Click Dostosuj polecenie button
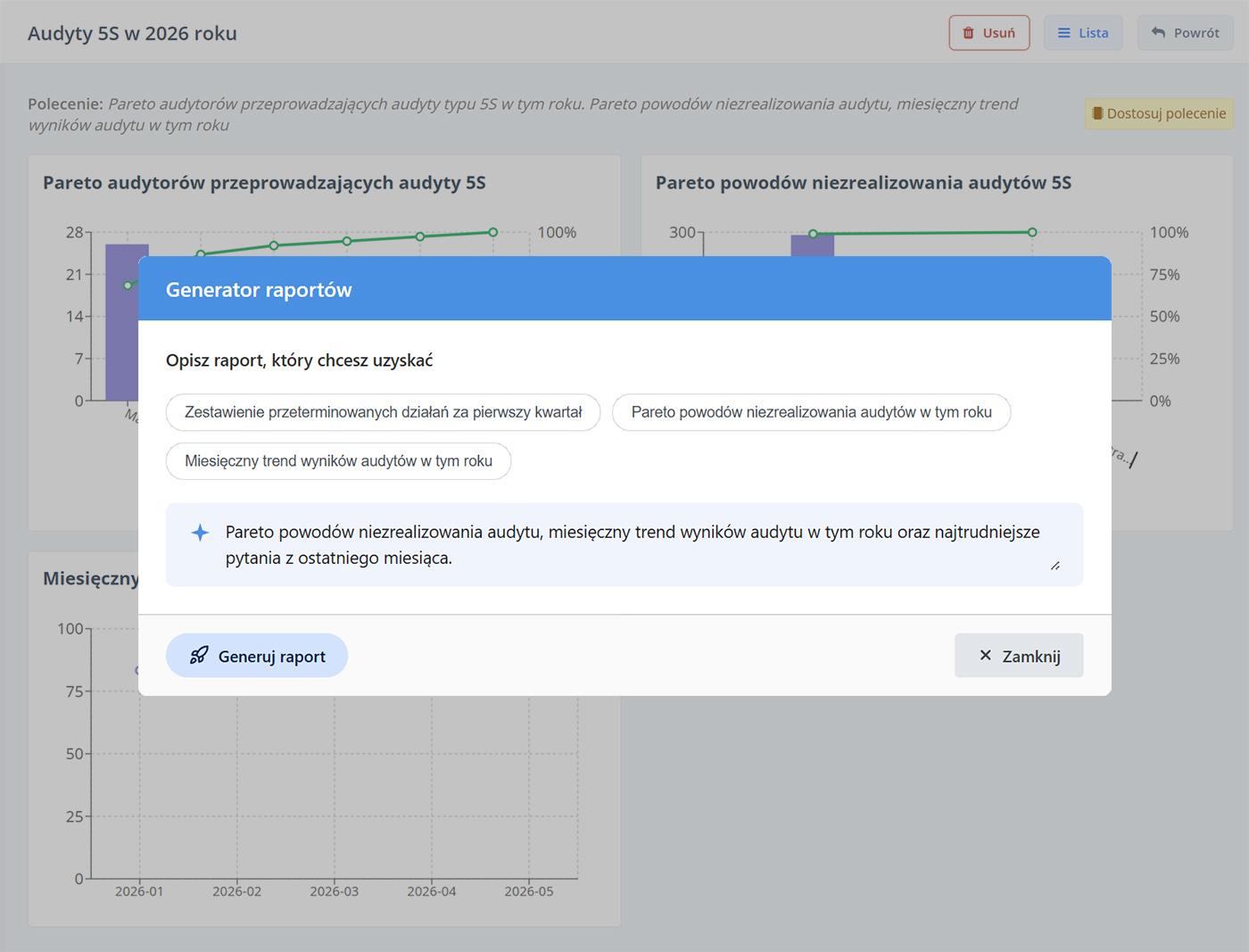This screenshot has height=952, width=1249. click(1159, 113)
